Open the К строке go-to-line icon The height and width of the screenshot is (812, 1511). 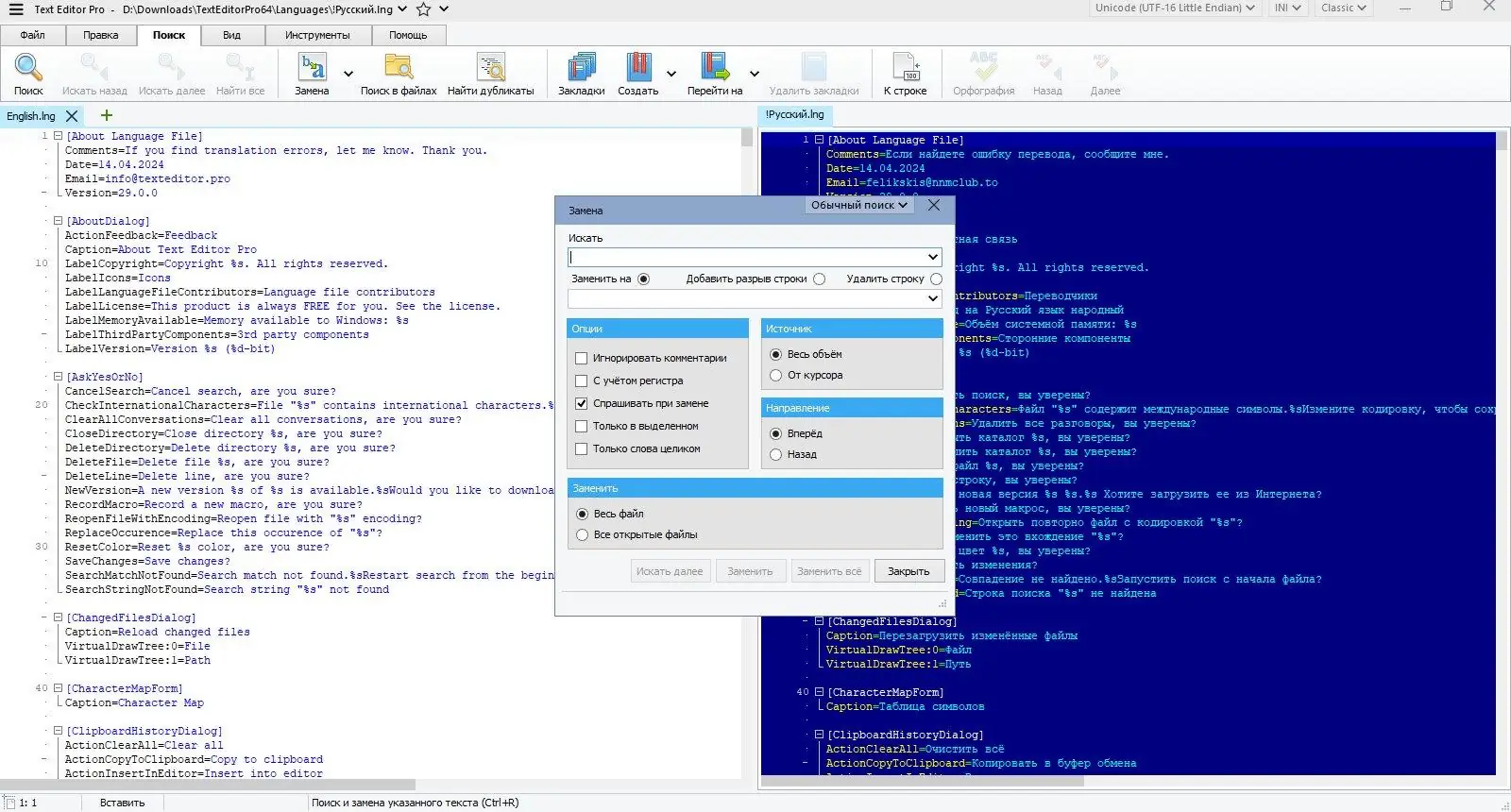905,68
